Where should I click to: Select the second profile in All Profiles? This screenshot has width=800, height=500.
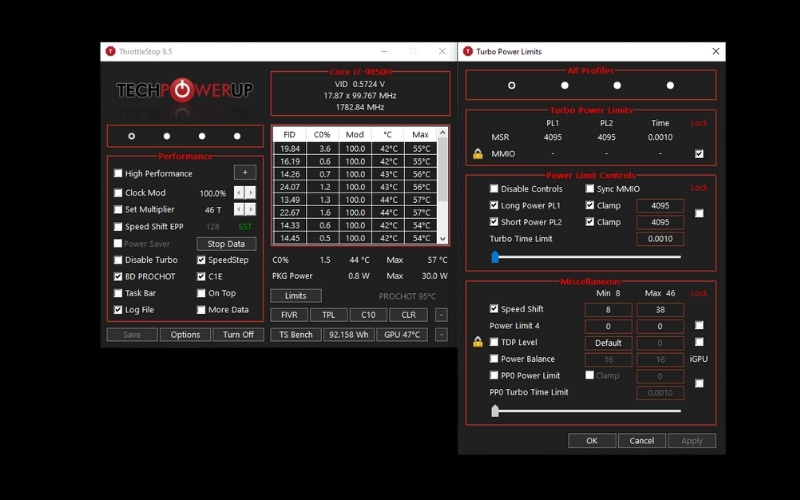565,86
